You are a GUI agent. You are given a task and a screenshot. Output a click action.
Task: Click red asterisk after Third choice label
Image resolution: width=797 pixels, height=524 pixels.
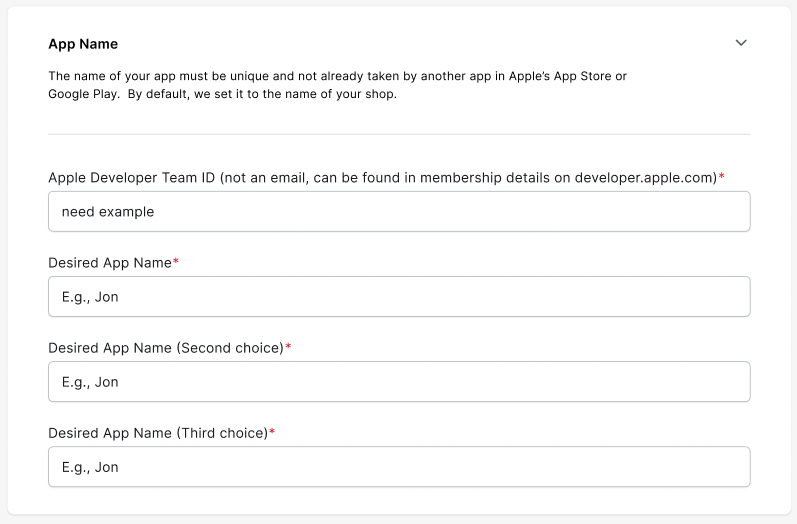tap(272, 433)
